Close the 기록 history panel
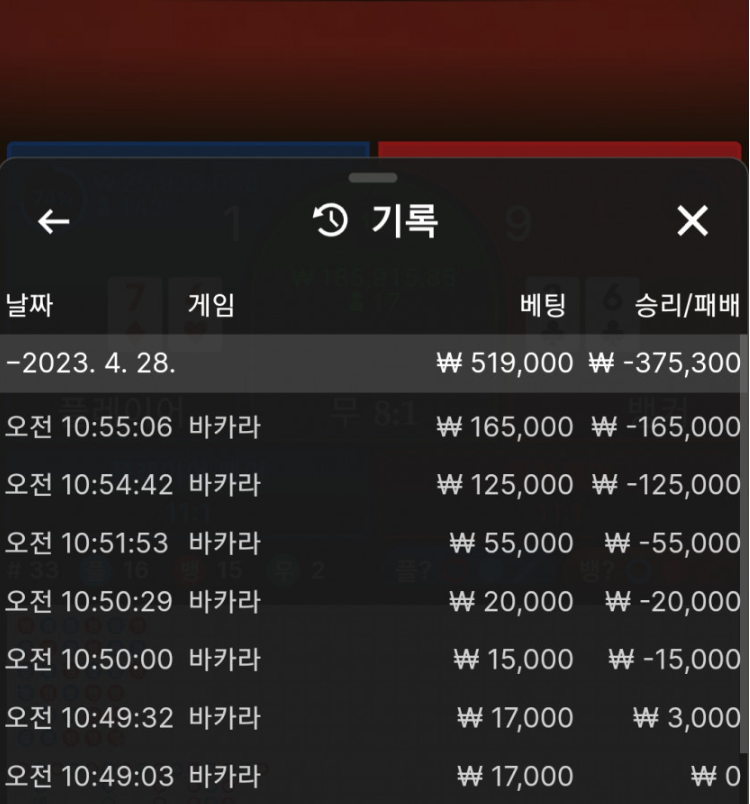The image size is (750, 804). 693,221
